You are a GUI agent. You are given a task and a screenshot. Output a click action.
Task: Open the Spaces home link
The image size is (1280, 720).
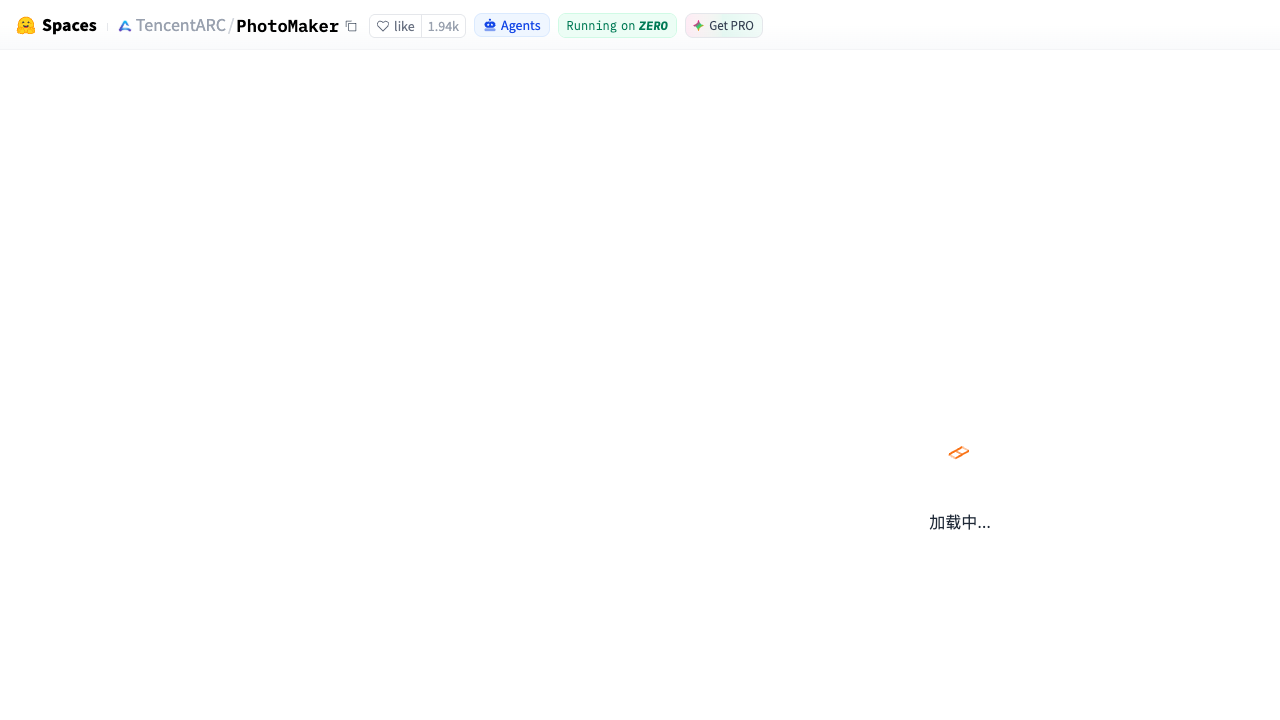pos(57,25)
